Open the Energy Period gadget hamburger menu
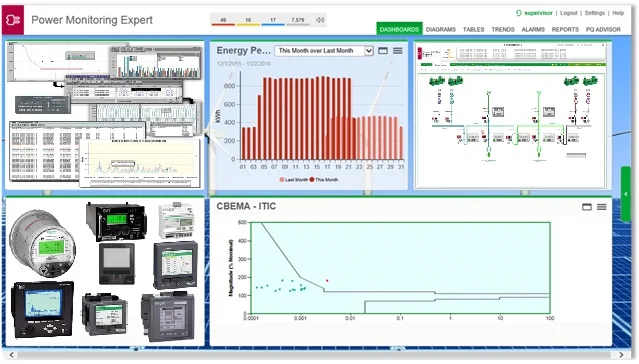The image size is (639, 364). (398, 51)
